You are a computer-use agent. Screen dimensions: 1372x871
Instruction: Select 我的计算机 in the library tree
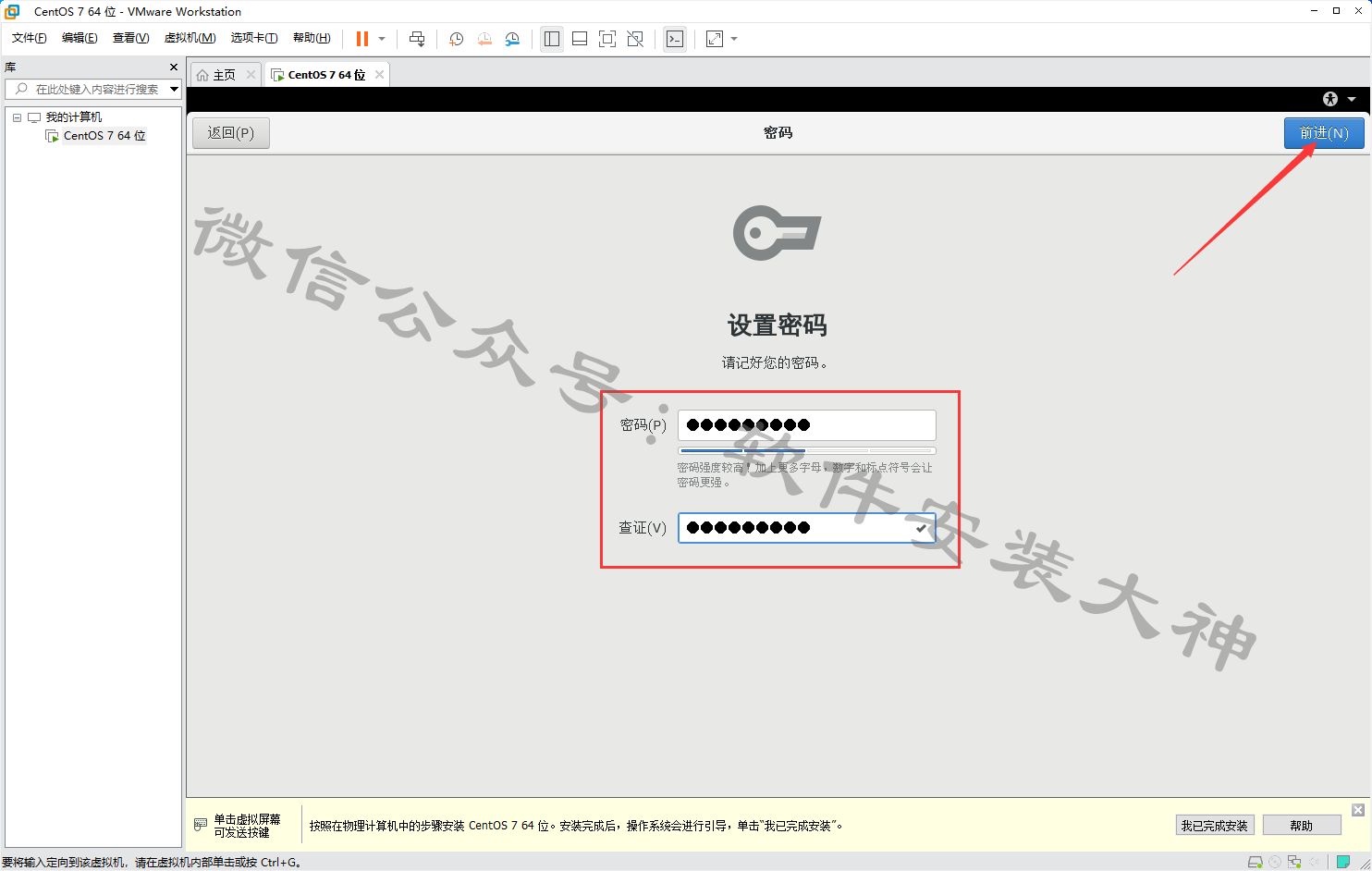click(74, 117)
